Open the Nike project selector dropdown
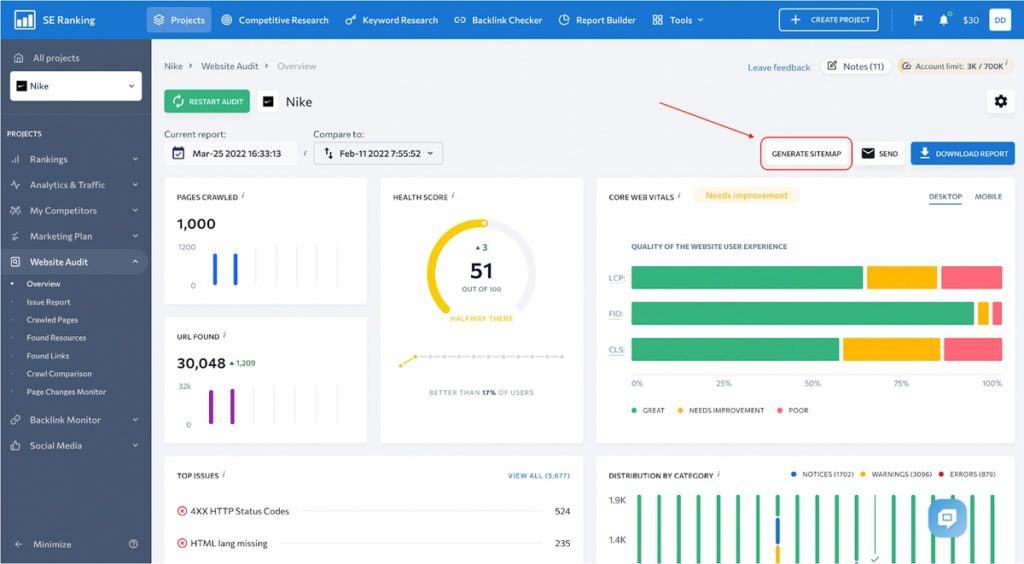Viewport: 1024px width, 564px height. 76,86
